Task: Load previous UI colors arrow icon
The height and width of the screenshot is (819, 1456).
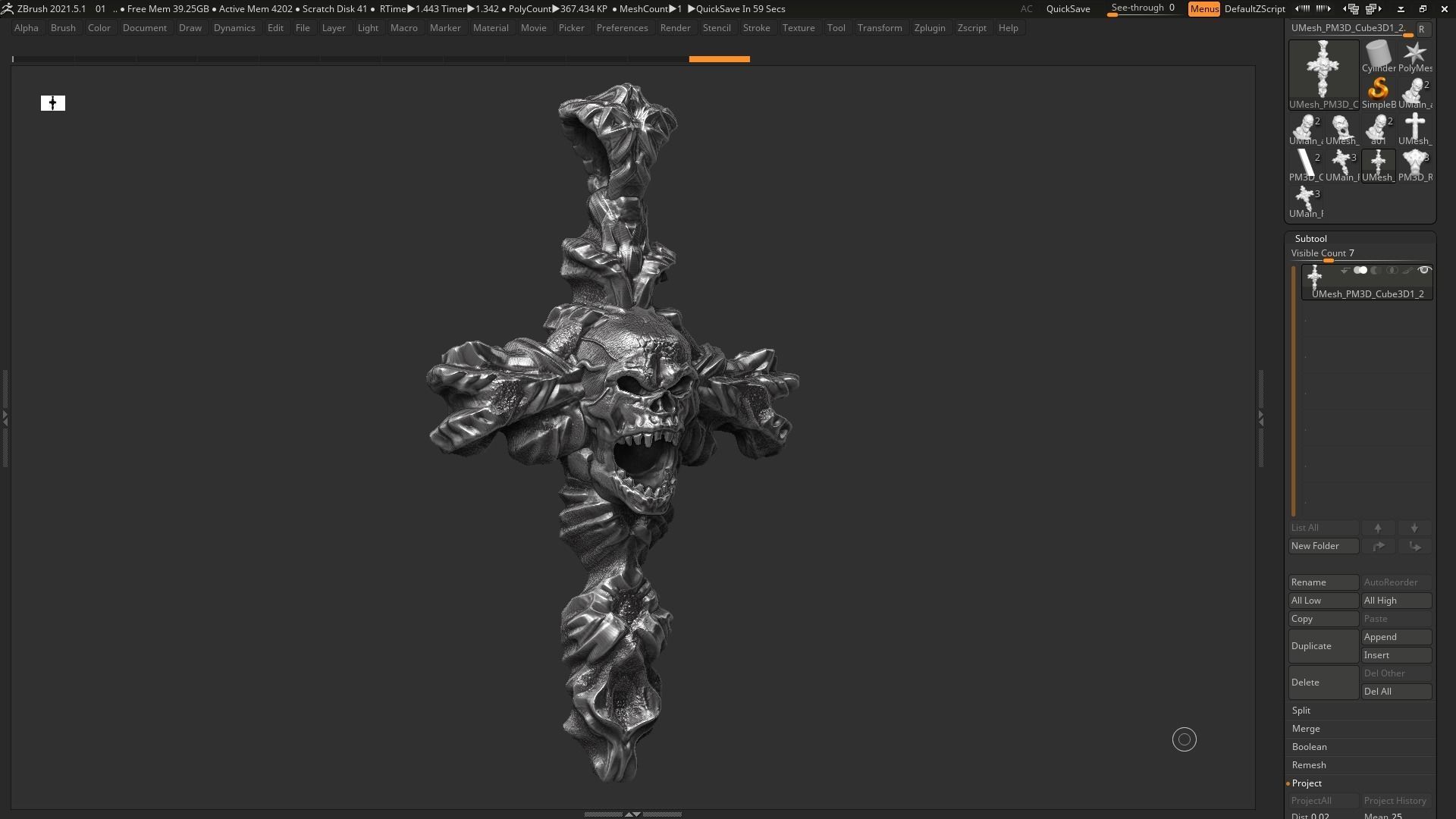Action: (x=1302, y=9)
